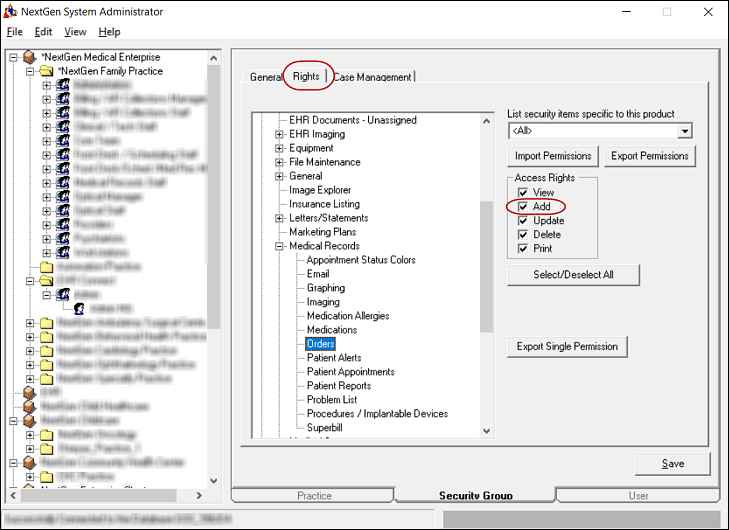The image size is (729, 530).
Task: Select Imaging under Medical Records
Action: [323, 302]
